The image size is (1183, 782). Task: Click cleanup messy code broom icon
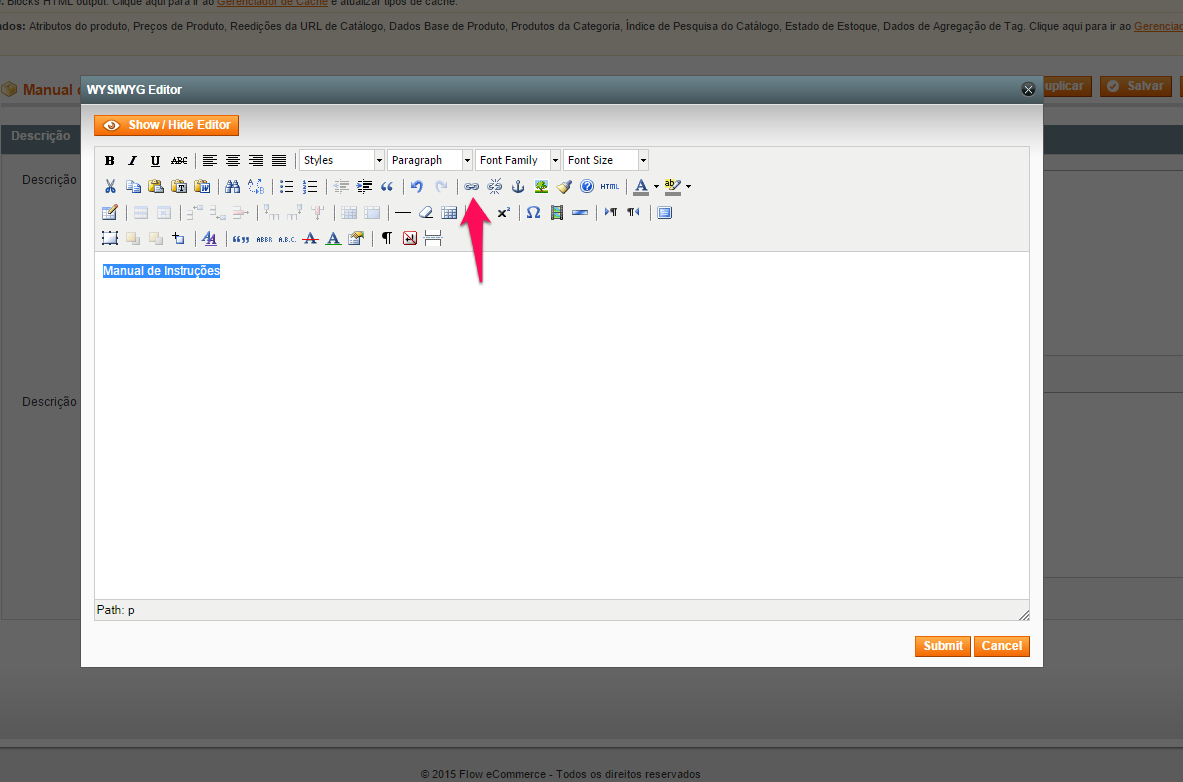[x=564, y=186]
